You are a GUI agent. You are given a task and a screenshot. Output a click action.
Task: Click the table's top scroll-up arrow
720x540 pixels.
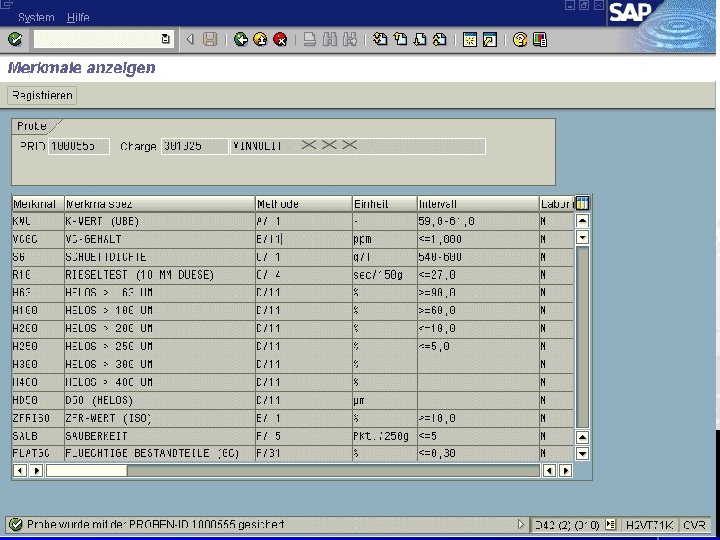[x=582, y=221]
